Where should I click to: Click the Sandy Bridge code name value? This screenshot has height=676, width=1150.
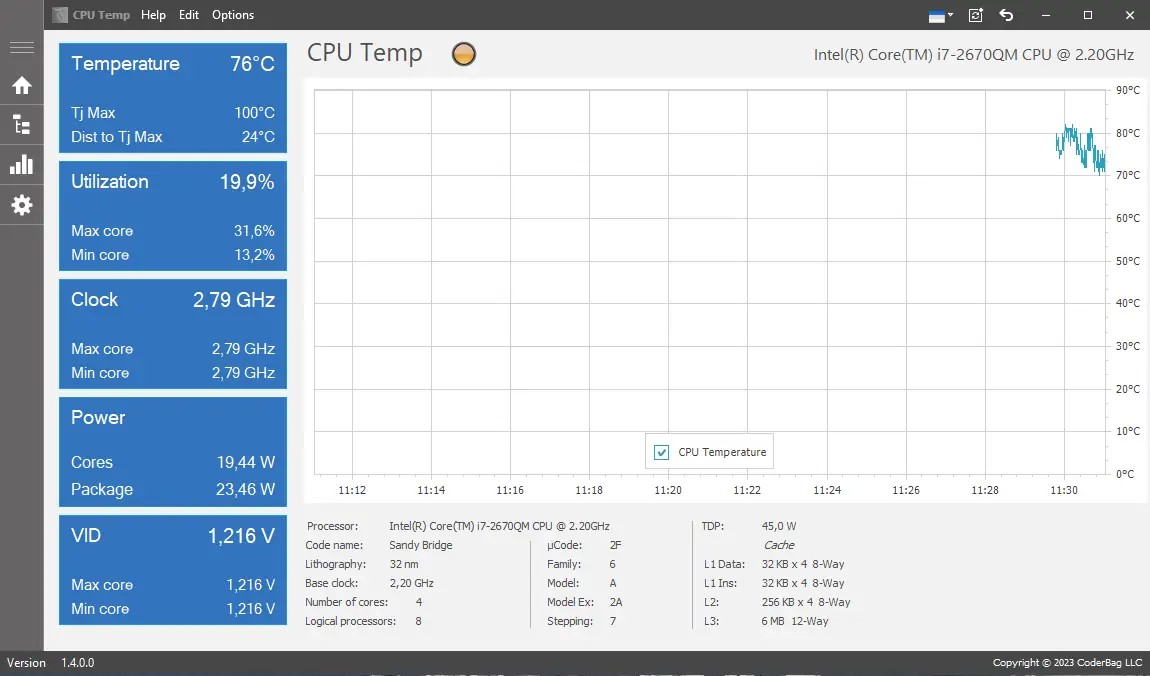pos(420,545)
